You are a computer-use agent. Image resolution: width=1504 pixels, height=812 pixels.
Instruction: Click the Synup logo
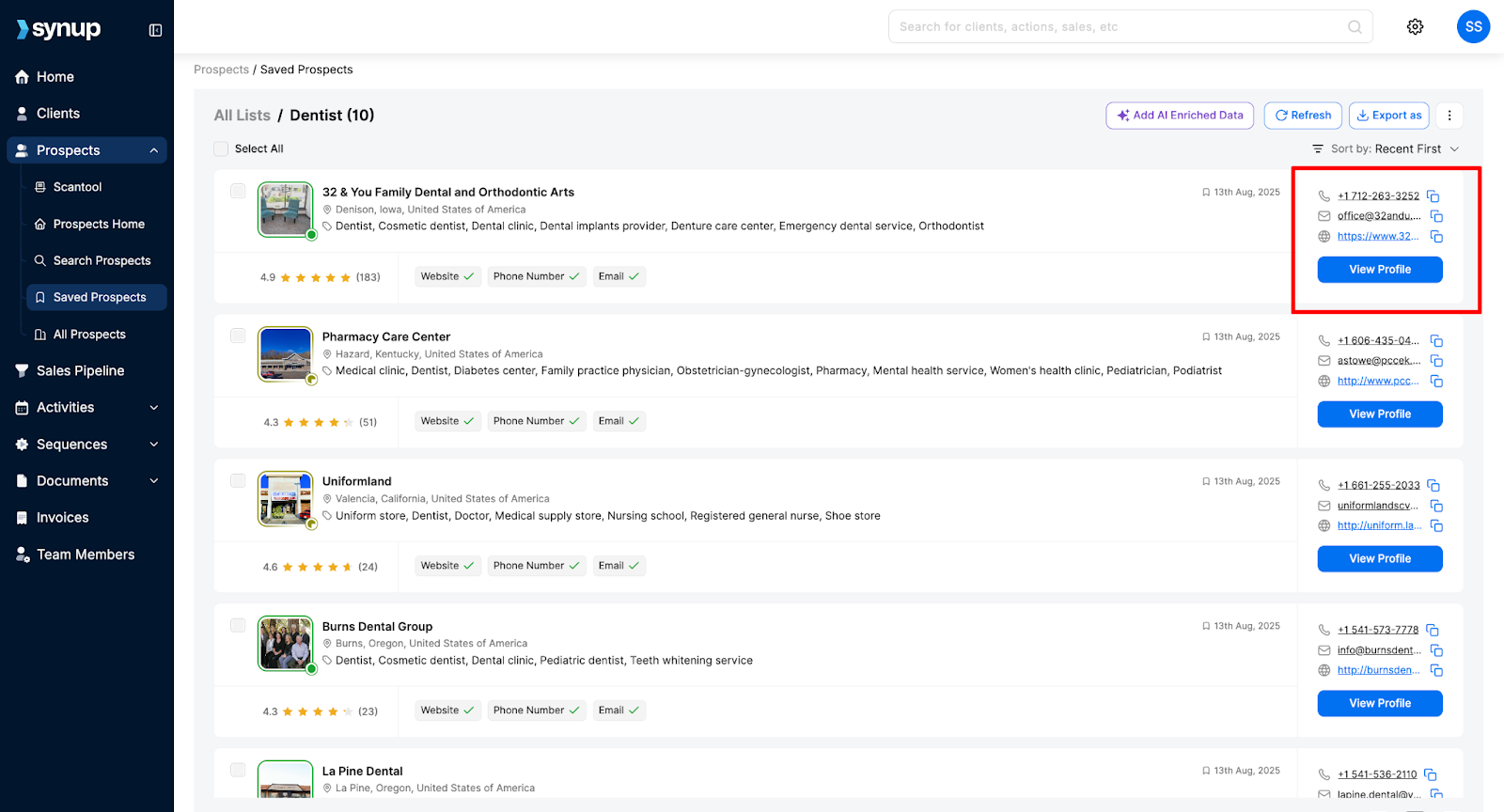pyautogui.click(x=58, y=29)
